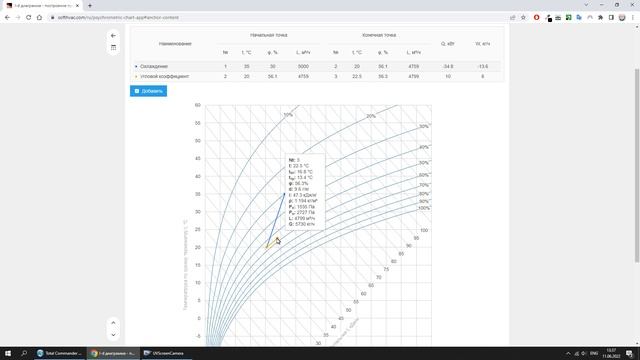This screenshot has height=360, width=640.
Task: Open the tab search chevron in the title bar
Action: tap(586, 5)
